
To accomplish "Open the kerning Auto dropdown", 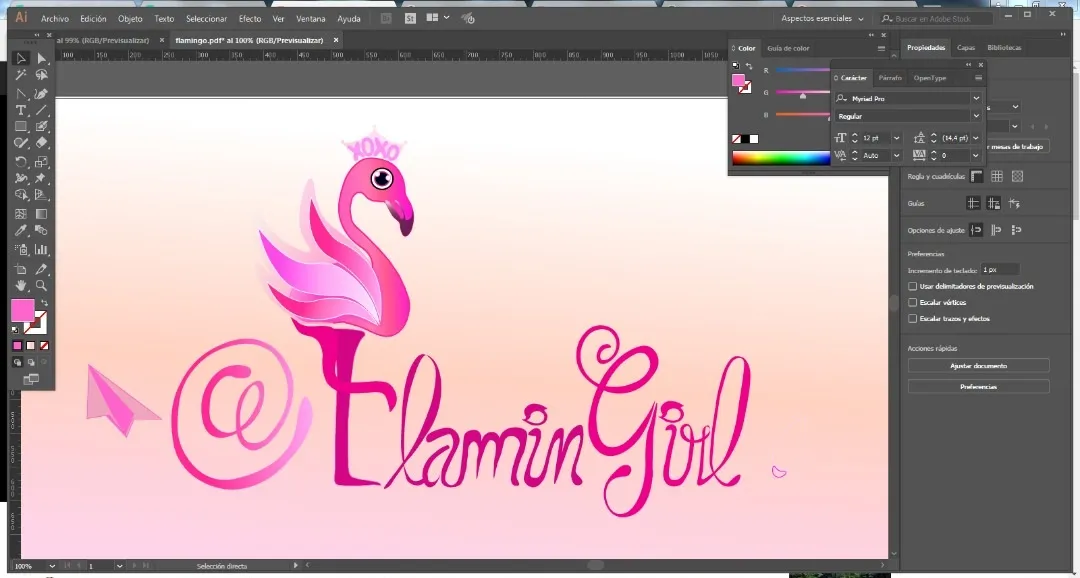I will pos(896,156).
